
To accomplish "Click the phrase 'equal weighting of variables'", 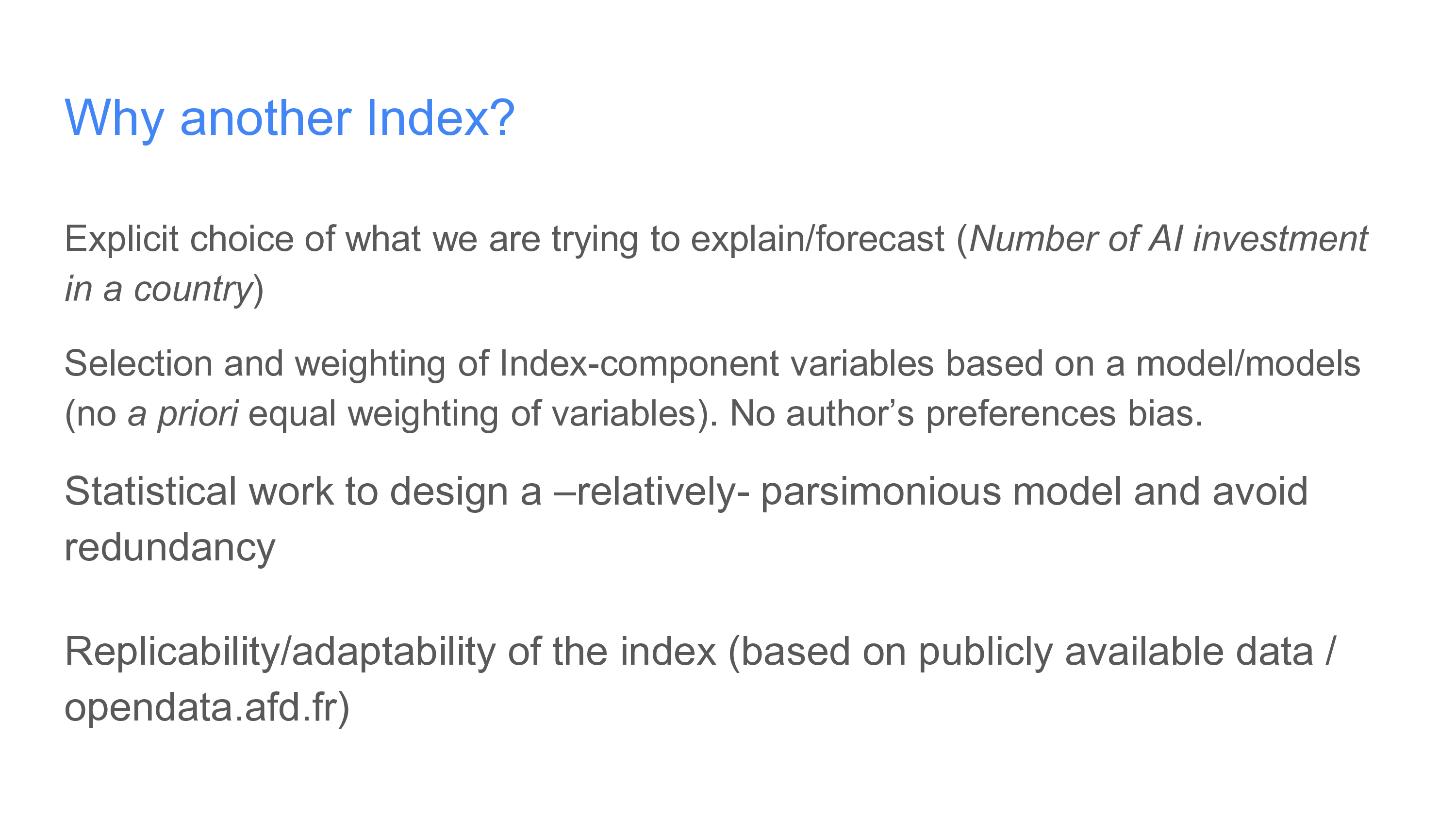I will (472, 414).
